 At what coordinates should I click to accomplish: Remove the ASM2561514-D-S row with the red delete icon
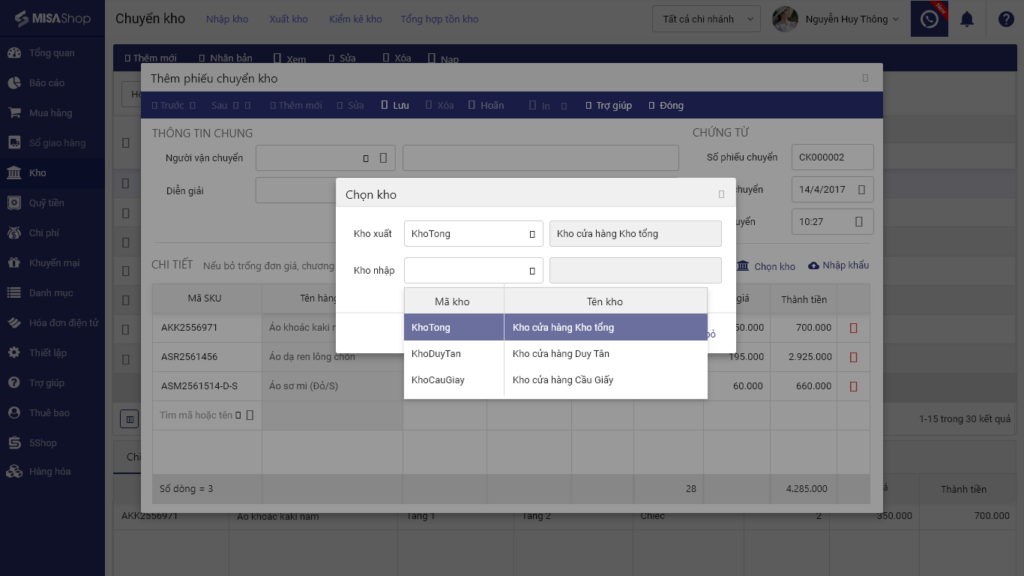[853, 386]
